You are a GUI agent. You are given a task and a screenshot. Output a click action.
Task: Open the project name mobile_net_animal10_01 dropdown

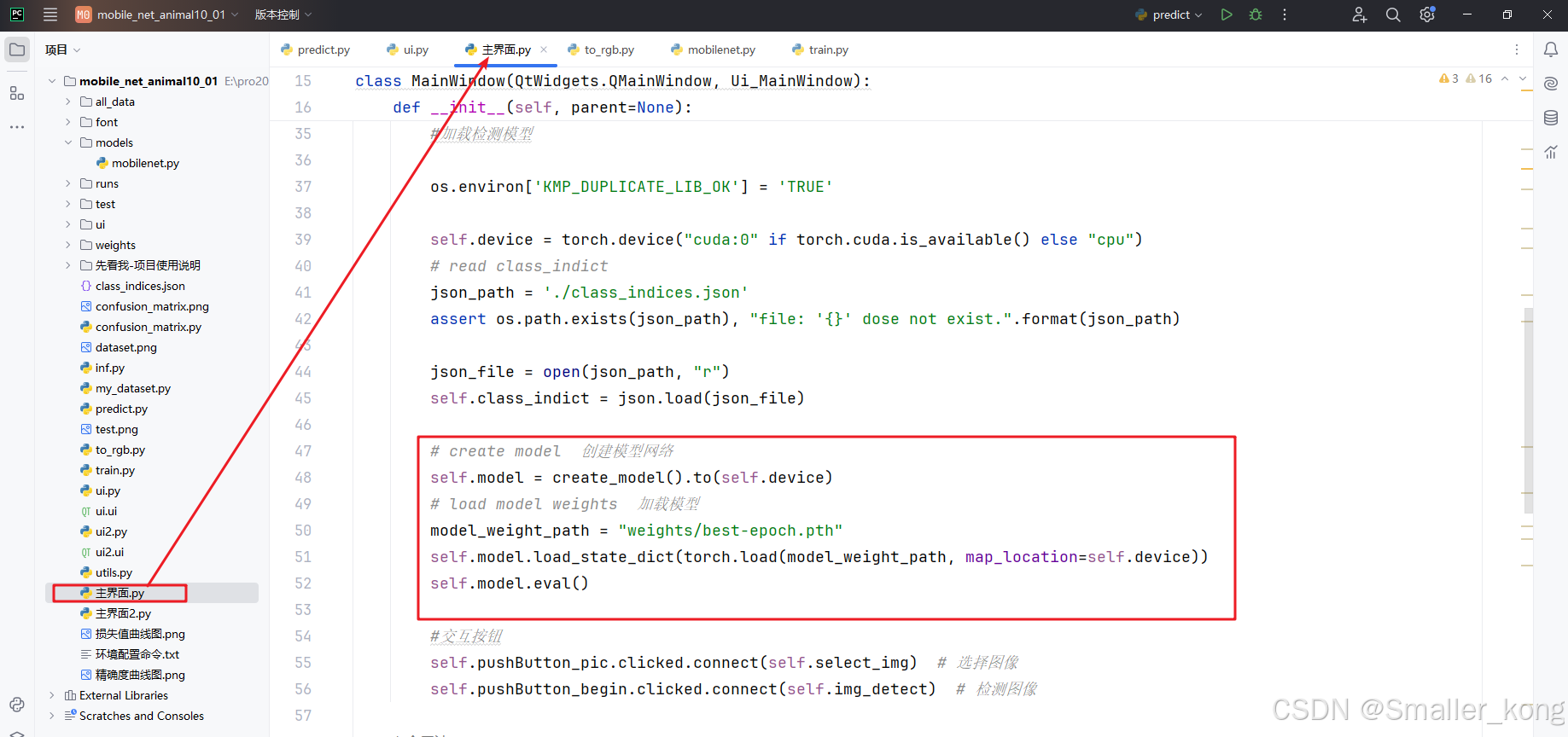point(157,15)
